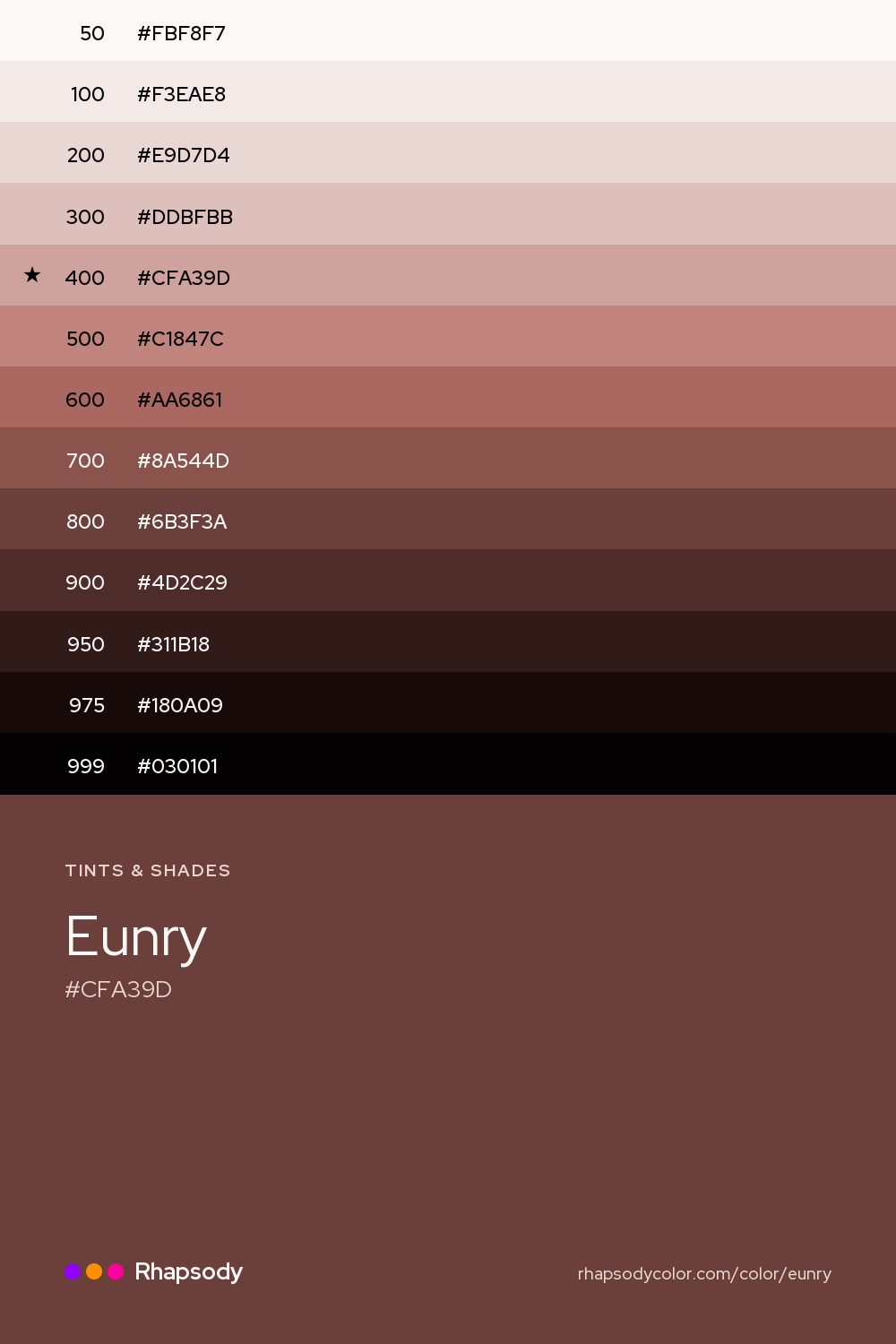
Task: Pick the #C1847C shade 500 swatch
Action: point(448,336)
